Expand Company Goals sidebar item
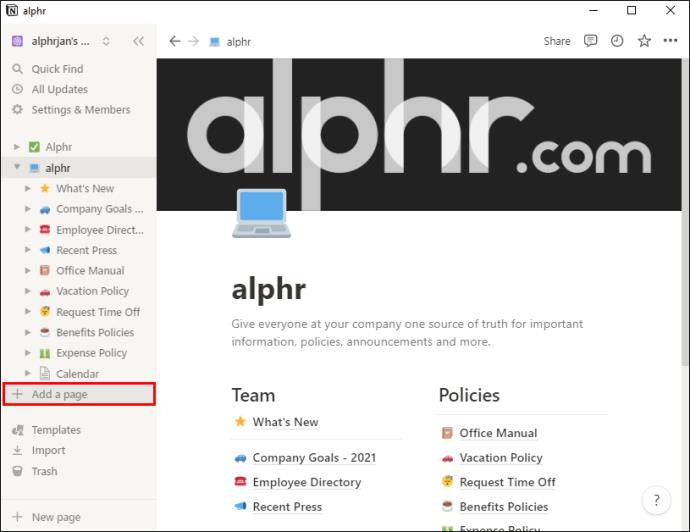690x532 pixels. 27,209
